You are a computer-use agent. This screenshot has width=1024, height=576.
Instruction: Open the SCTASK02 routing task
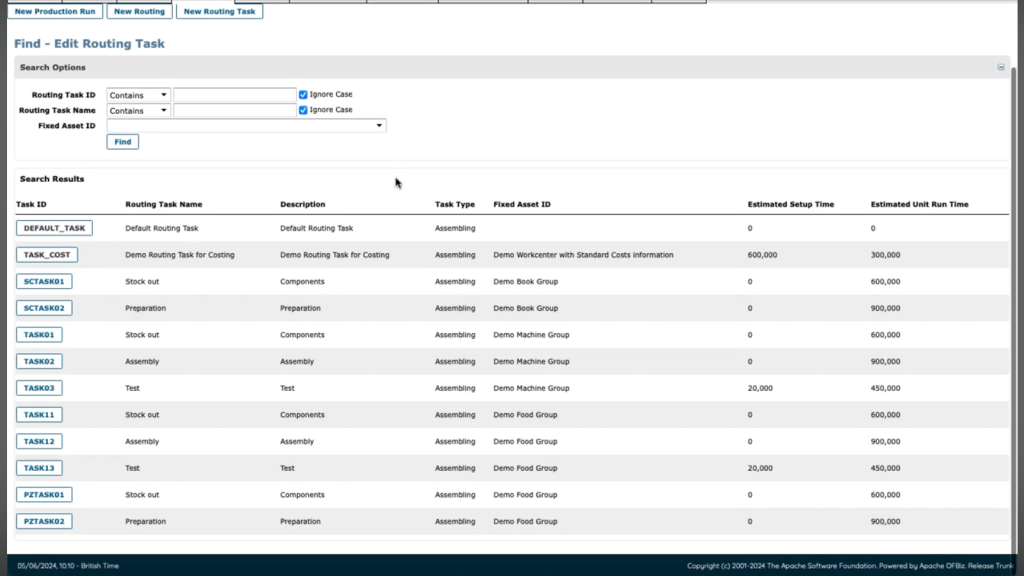(44, 308)
